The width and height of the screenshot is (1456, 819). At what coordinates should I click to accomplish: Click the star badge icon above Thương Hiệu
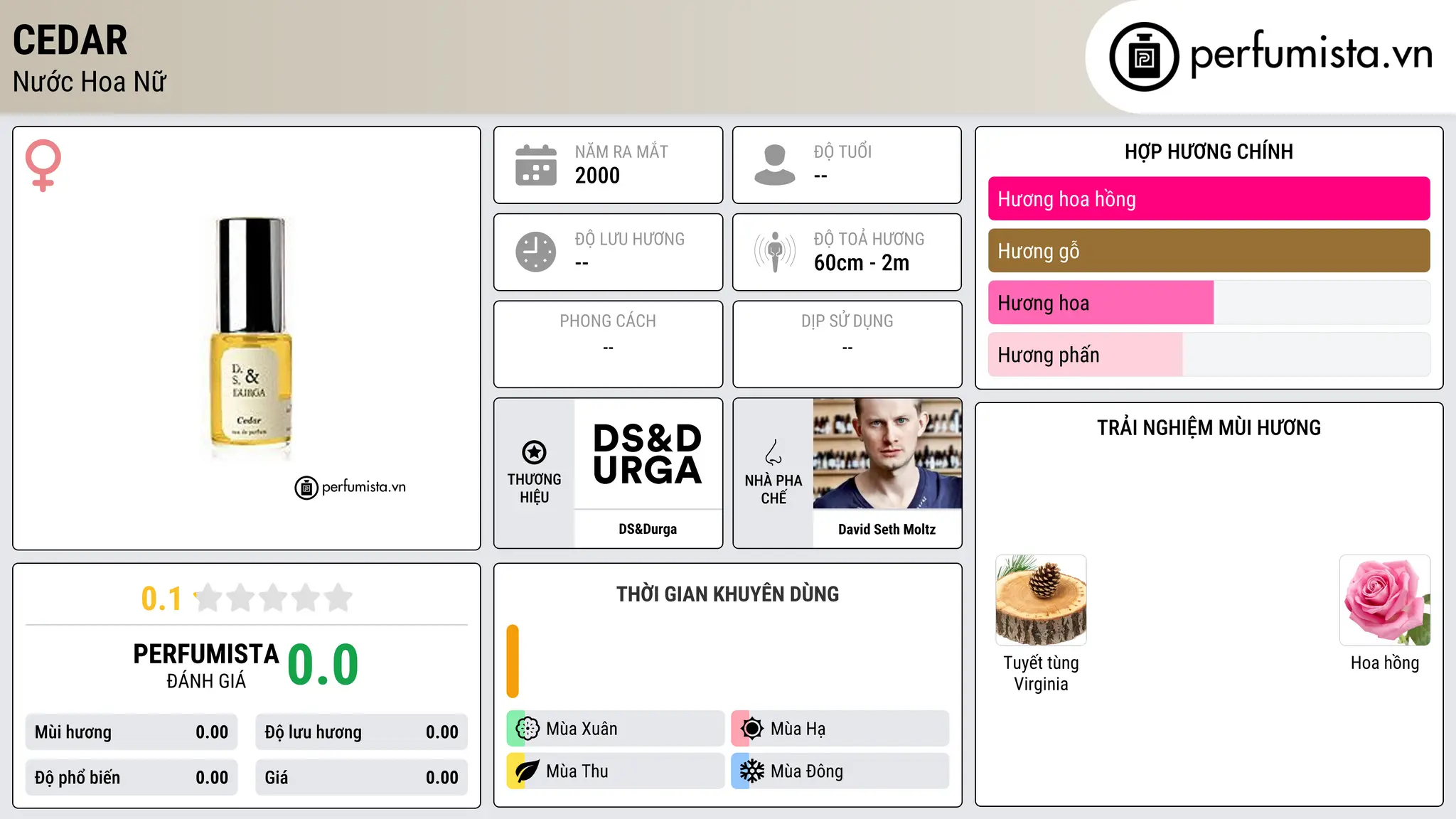coord(534,452)
